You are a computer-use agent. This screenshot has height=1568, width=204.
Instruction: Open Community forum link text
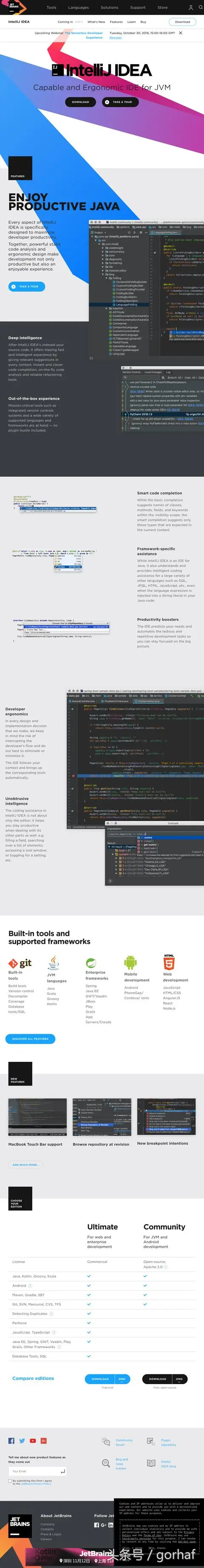(124, 1442)
